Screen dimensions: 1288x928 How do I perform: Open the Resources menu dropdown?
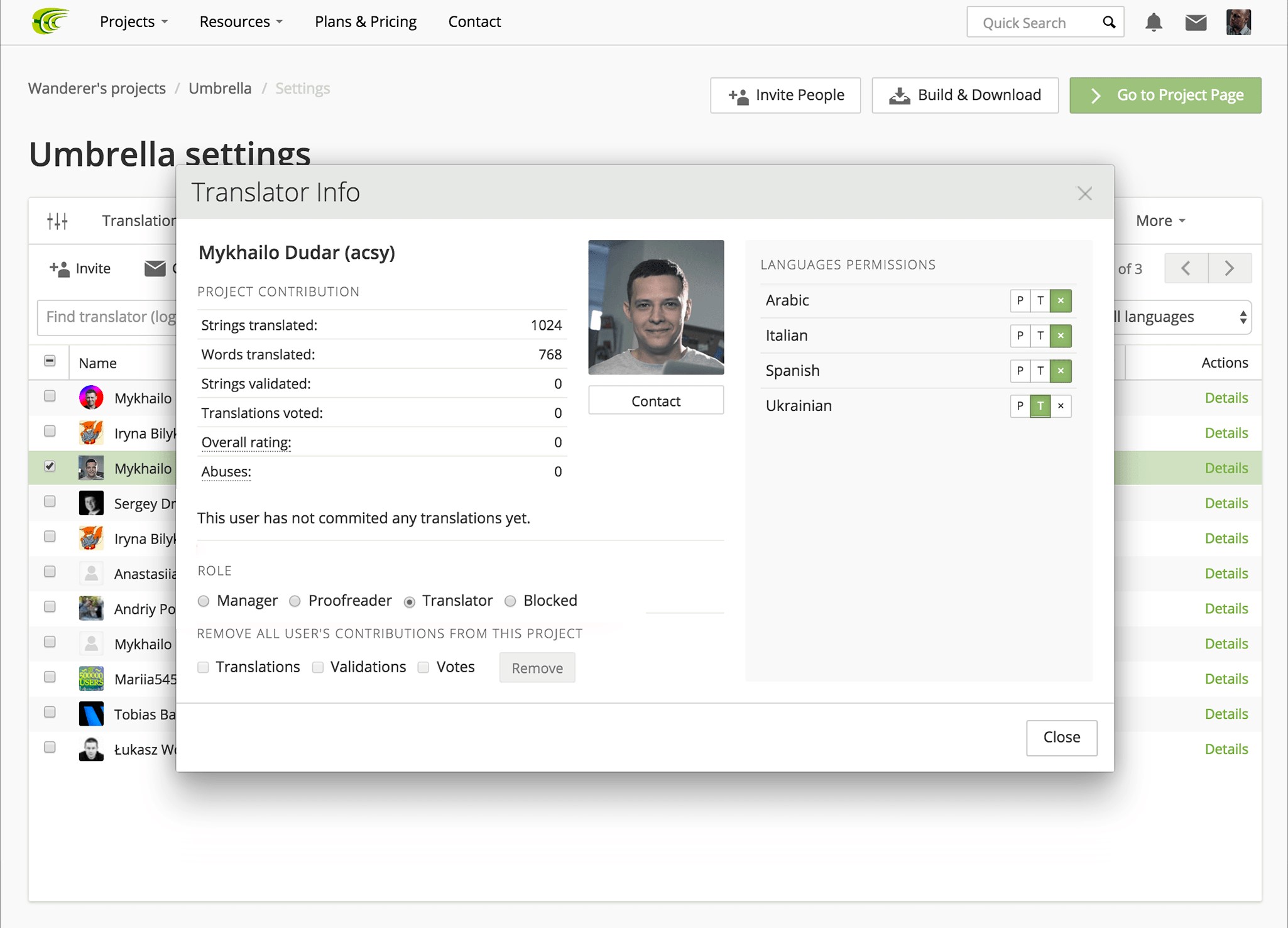[241, 21]
